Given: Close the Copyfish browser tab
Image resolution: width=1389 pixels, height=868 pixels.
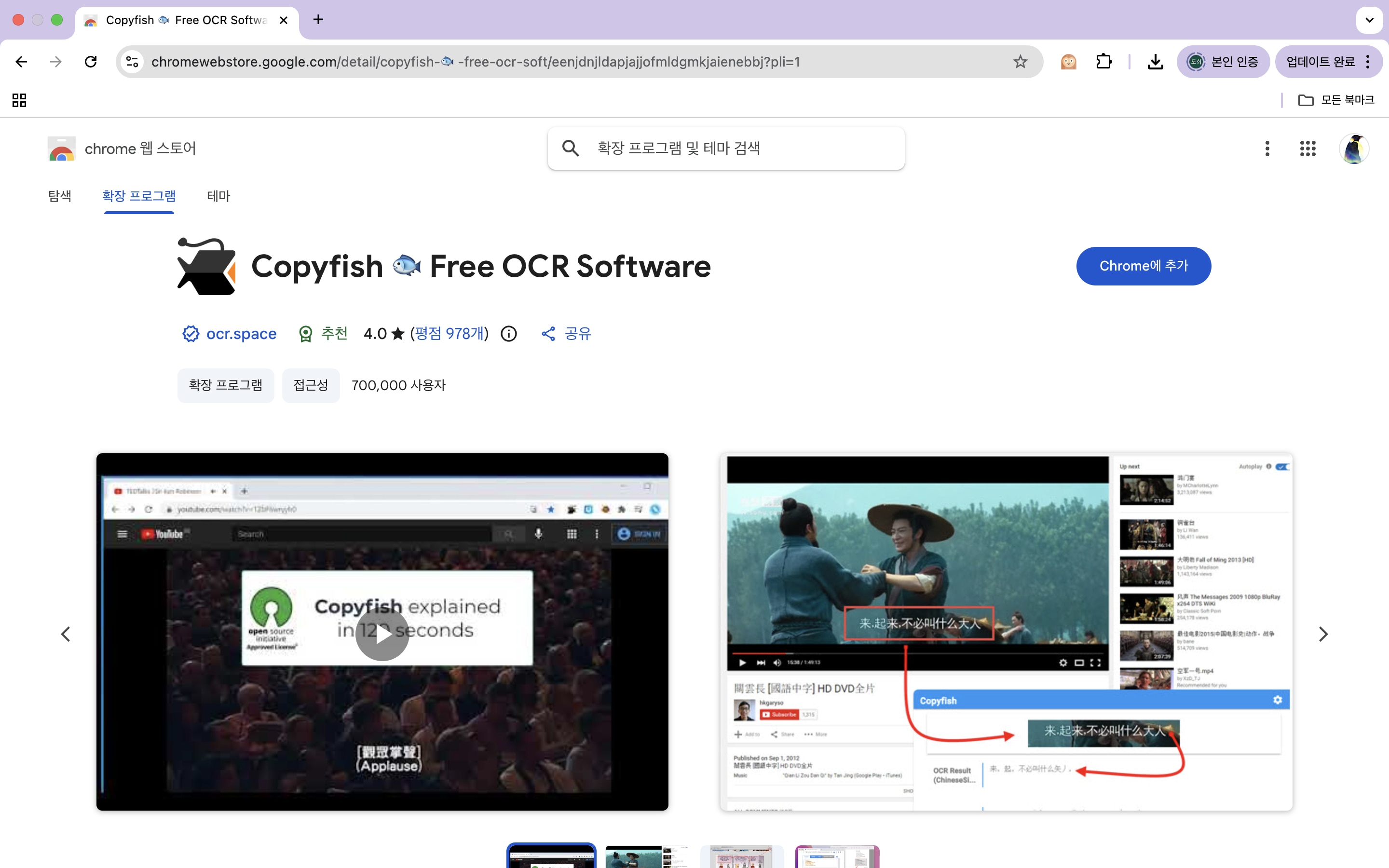Looking at the screenshot, I should (x=284, y=20).
